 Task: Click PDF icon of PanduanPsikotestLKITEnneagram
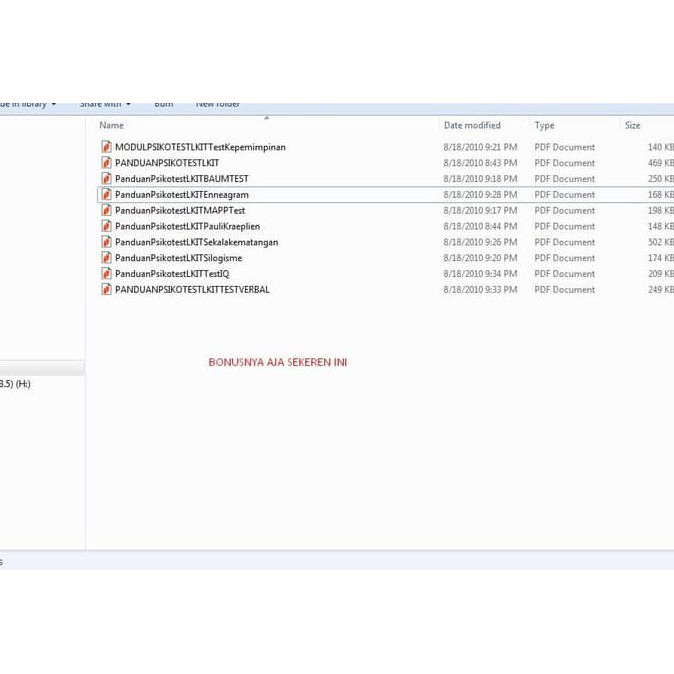(x=106, y=195)
